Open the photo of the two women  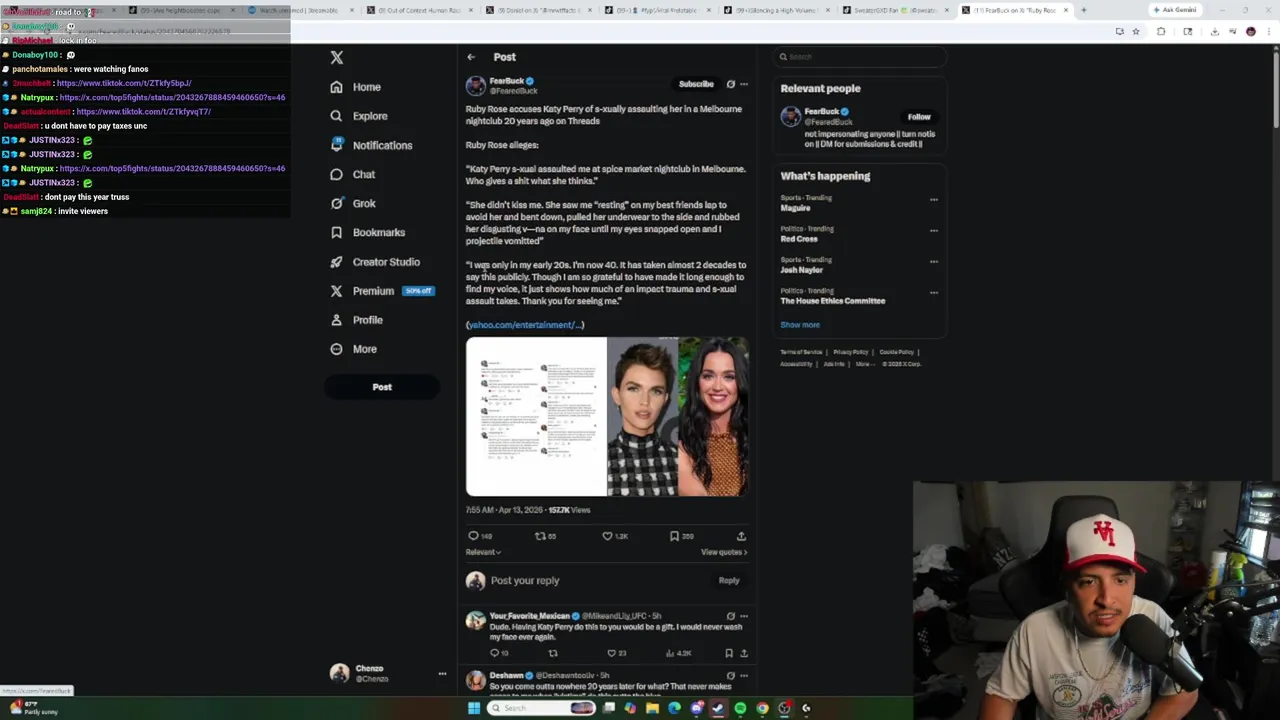678,417
